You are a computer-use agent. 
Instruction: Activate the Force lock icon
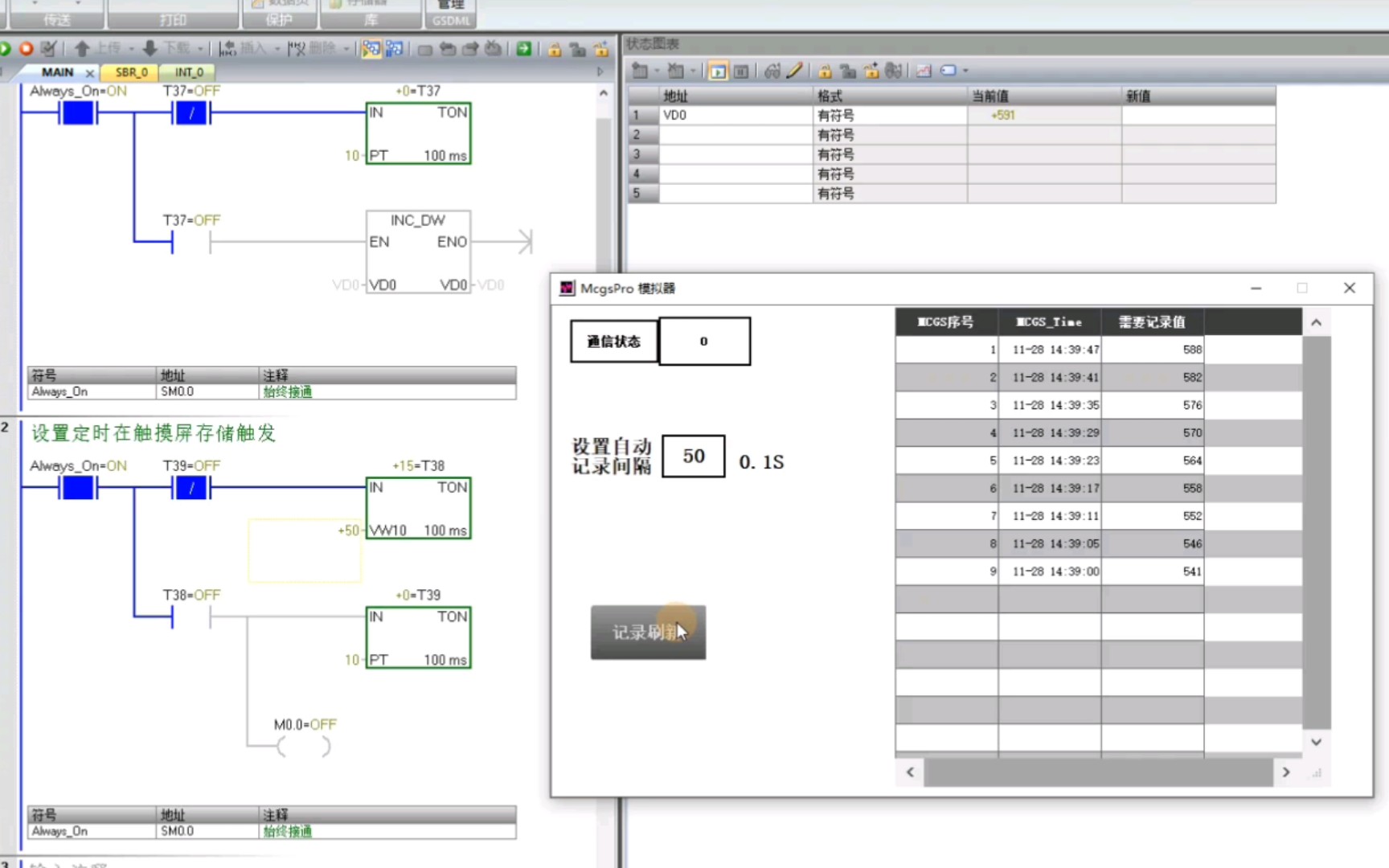(x=825, y=72)
